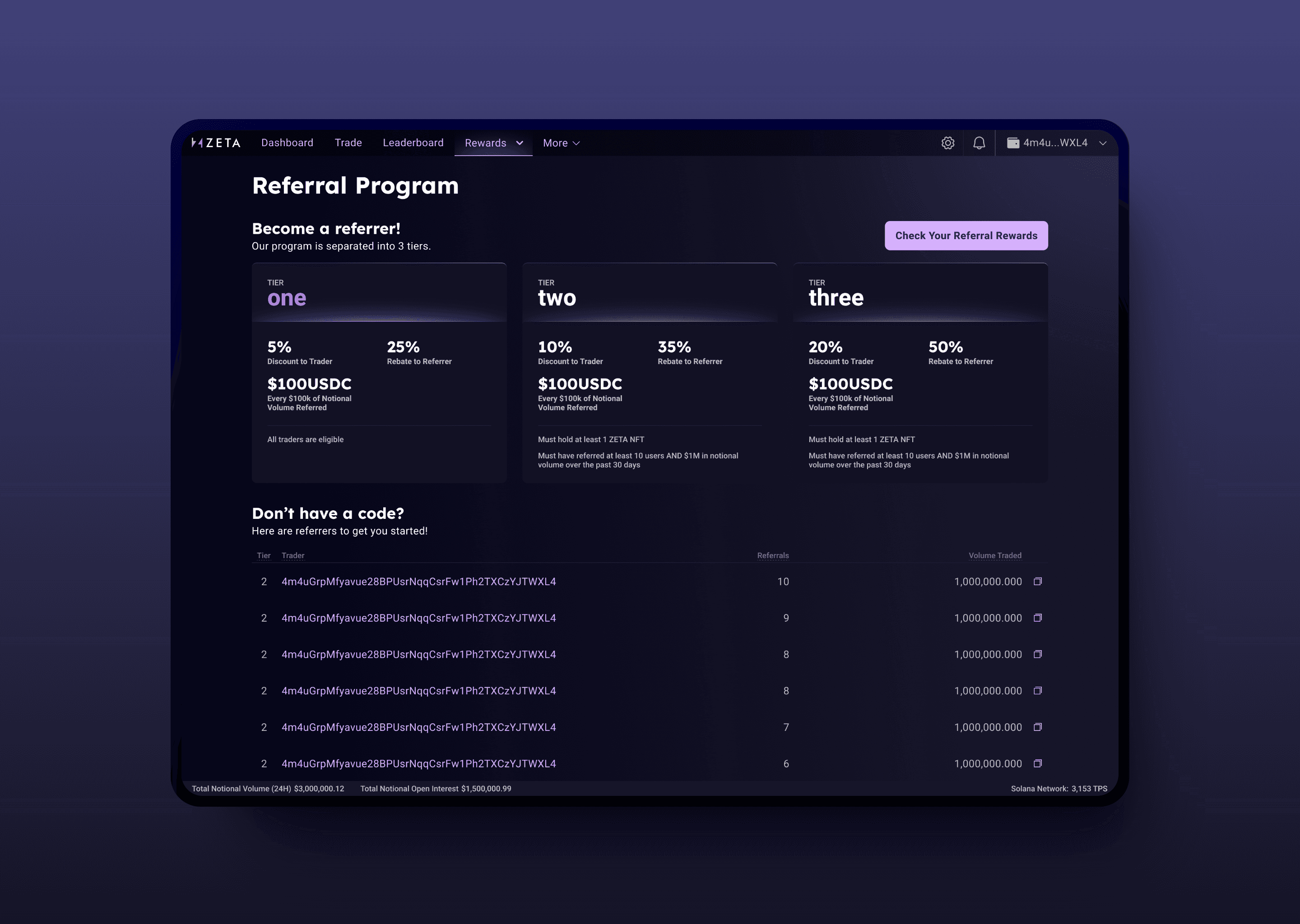Expand the Rewards dropdown chevron
The height and width of the screenshot is (924, 1300).
coord(519,143)
